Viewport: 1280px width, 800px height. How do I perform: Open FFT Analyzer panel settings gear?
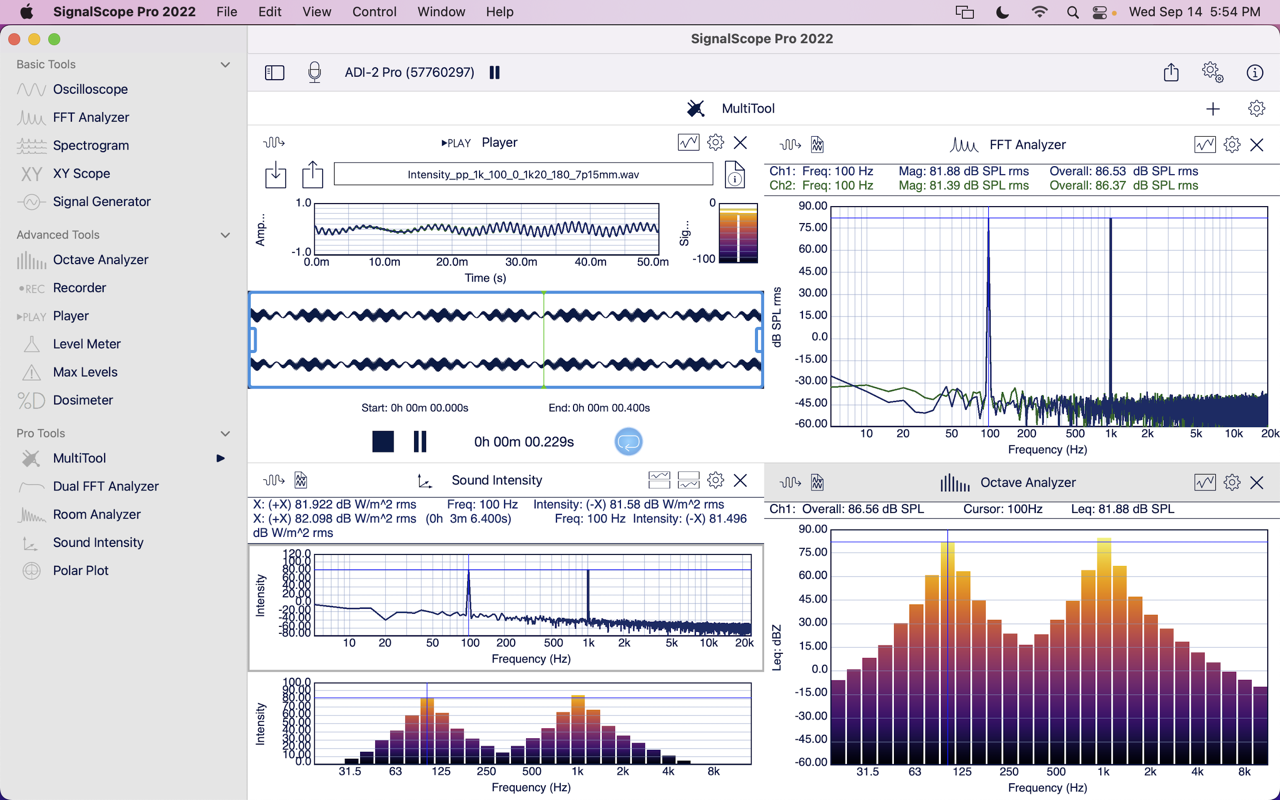tap(1232, 145)
